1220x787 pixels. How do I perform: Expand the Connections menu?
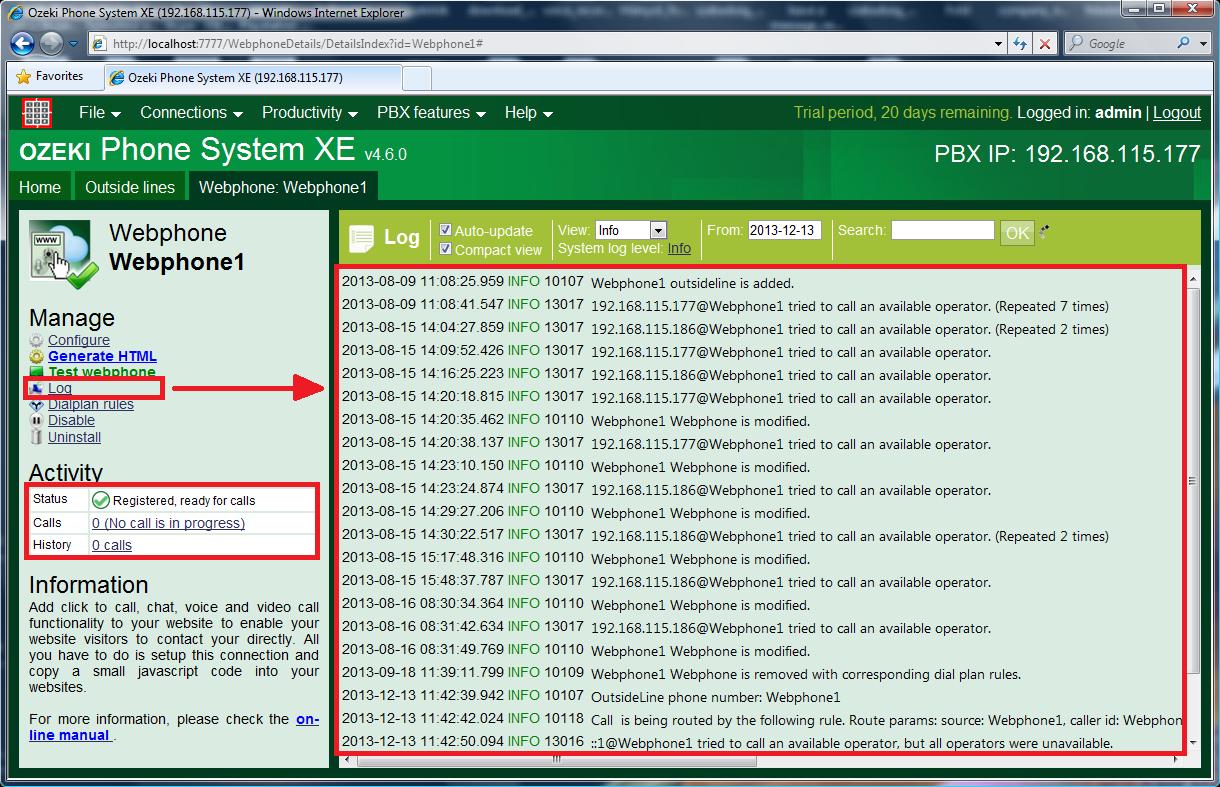pyautogui.click(x=191, y=113)
